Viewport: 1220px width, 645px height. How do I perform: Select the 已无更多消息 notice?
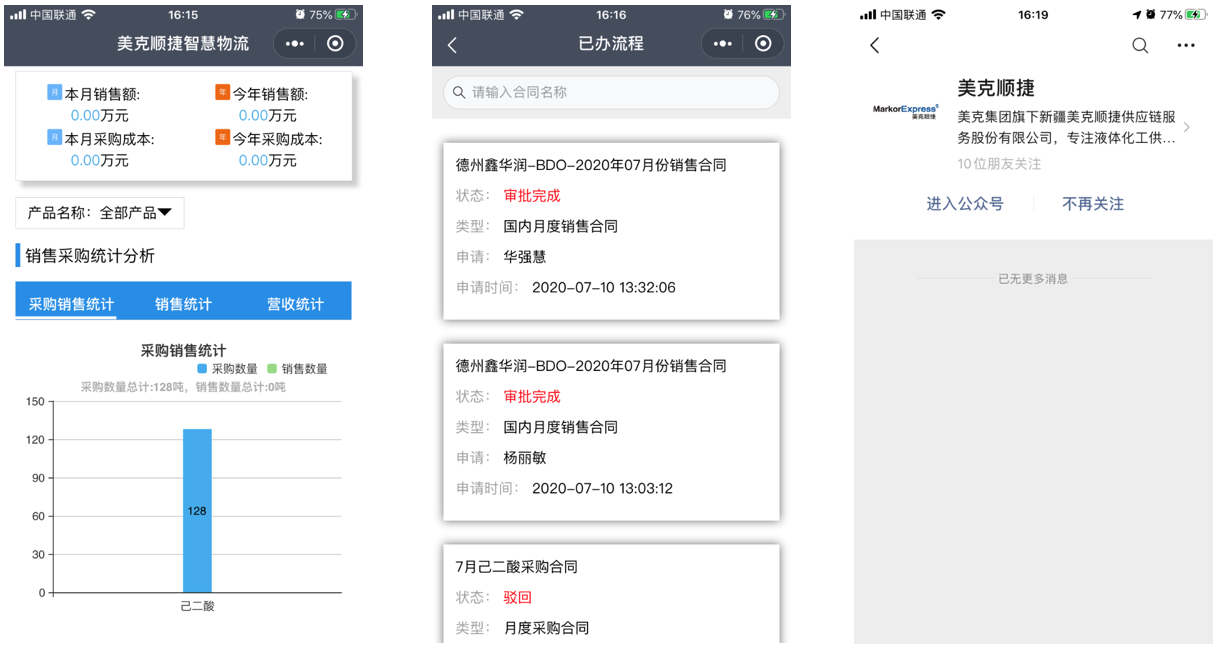coord(1033,278)
